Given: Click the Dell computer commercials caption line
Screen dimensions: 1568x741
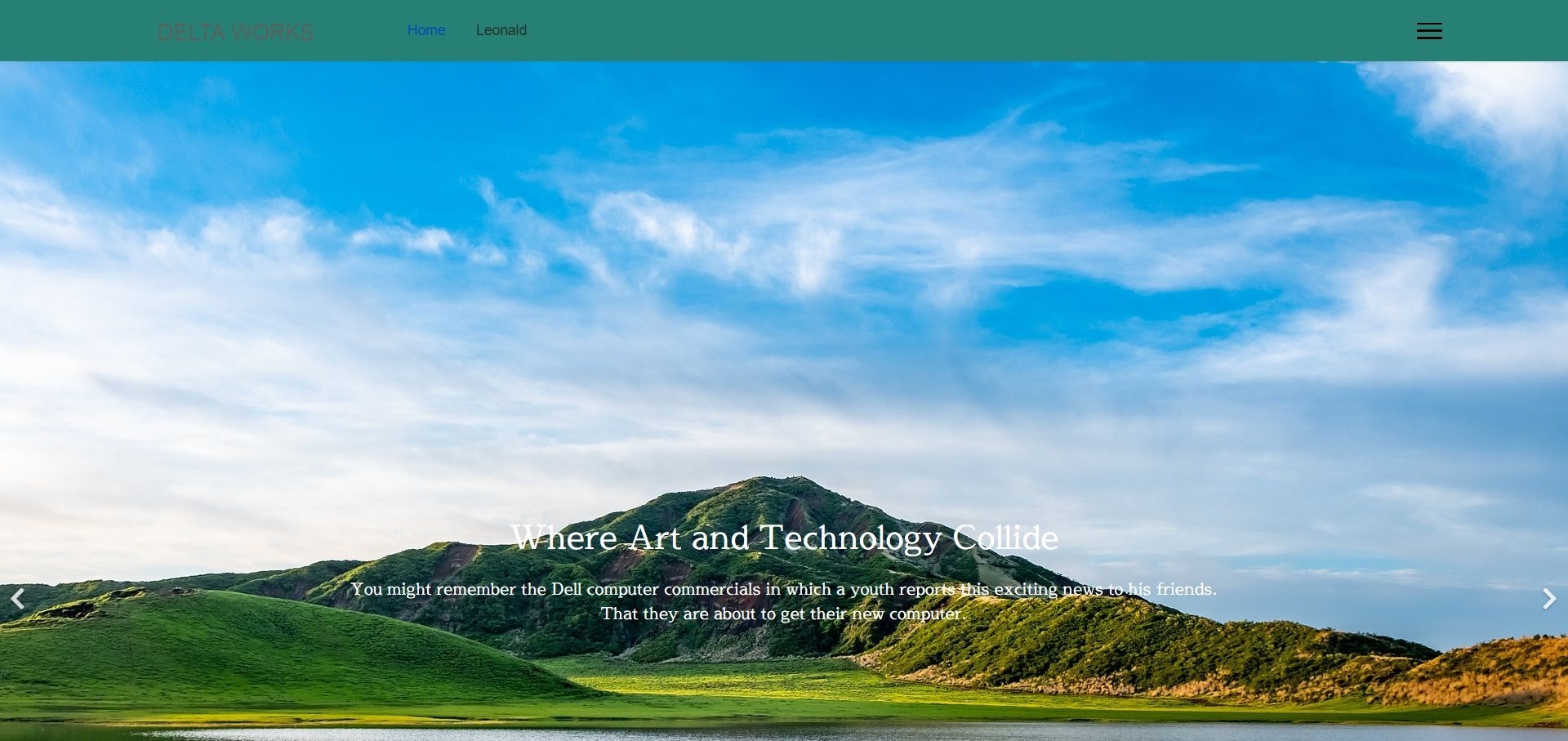Looking at the screenshot, I should click(x=783, y=589).
